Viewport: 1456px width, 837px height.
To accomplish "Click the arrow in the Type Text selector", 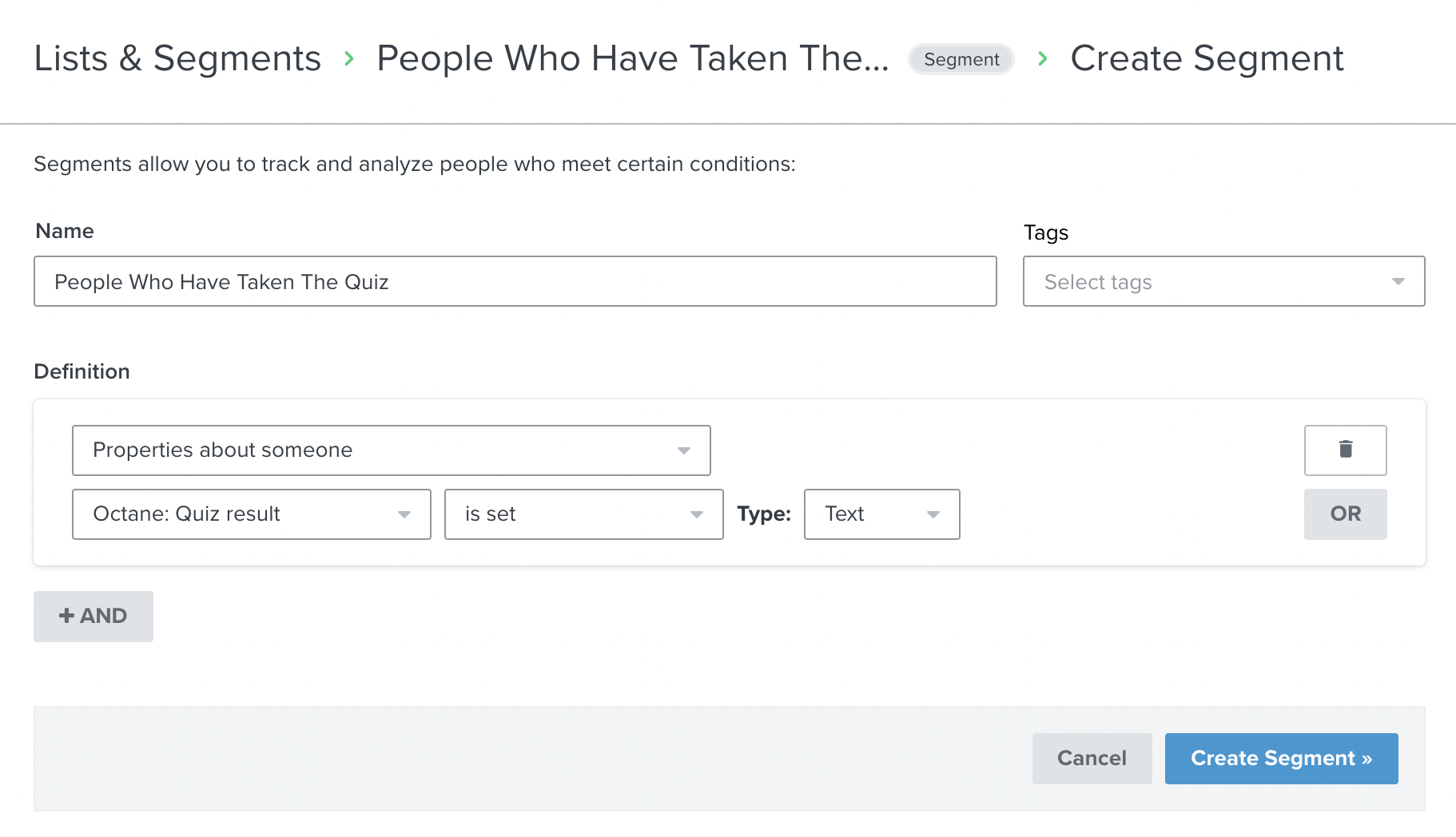I will tap(933, 514).
